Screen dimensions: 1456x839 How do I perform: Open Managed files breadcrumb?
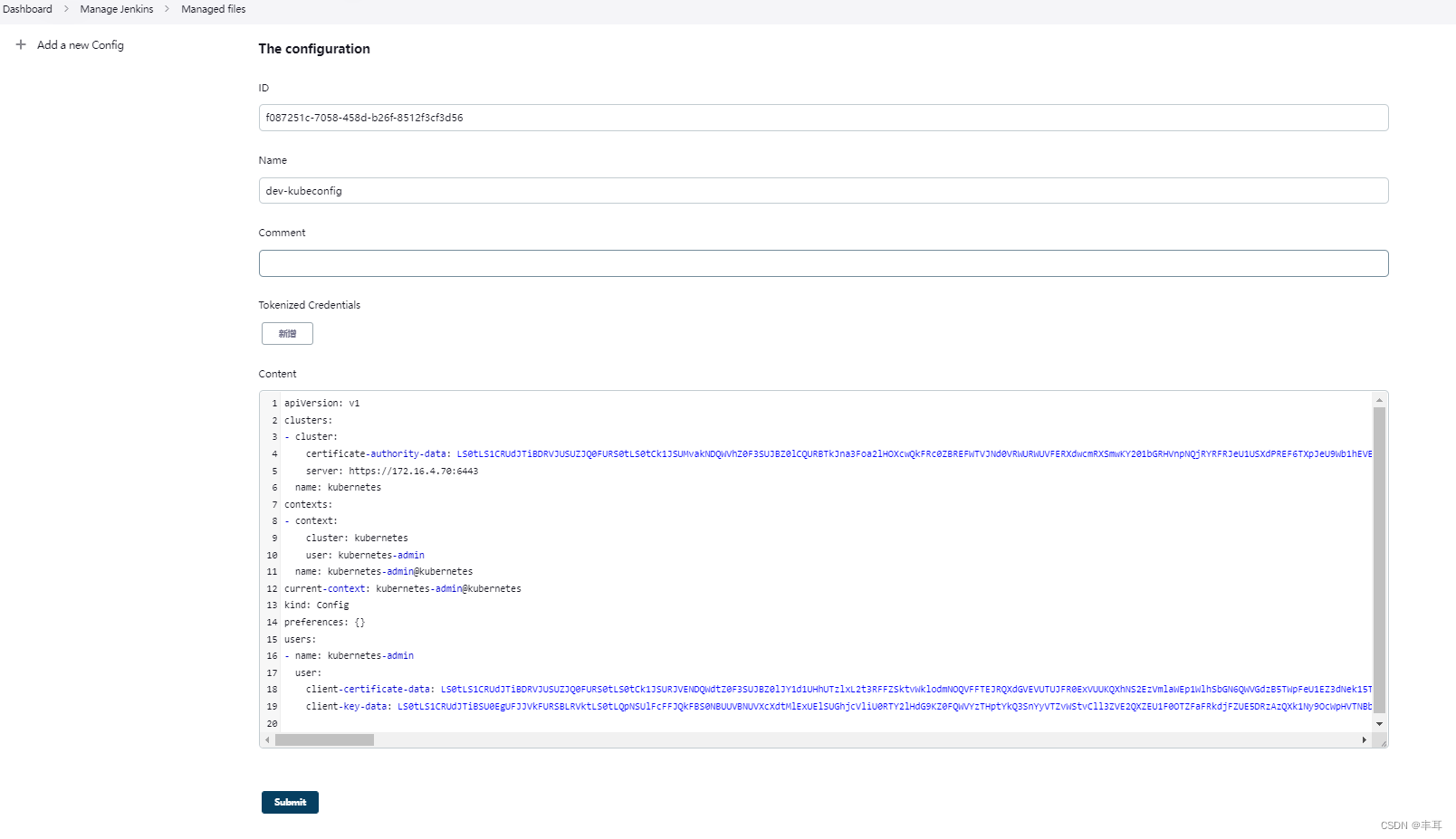click(x=214, y=9)
